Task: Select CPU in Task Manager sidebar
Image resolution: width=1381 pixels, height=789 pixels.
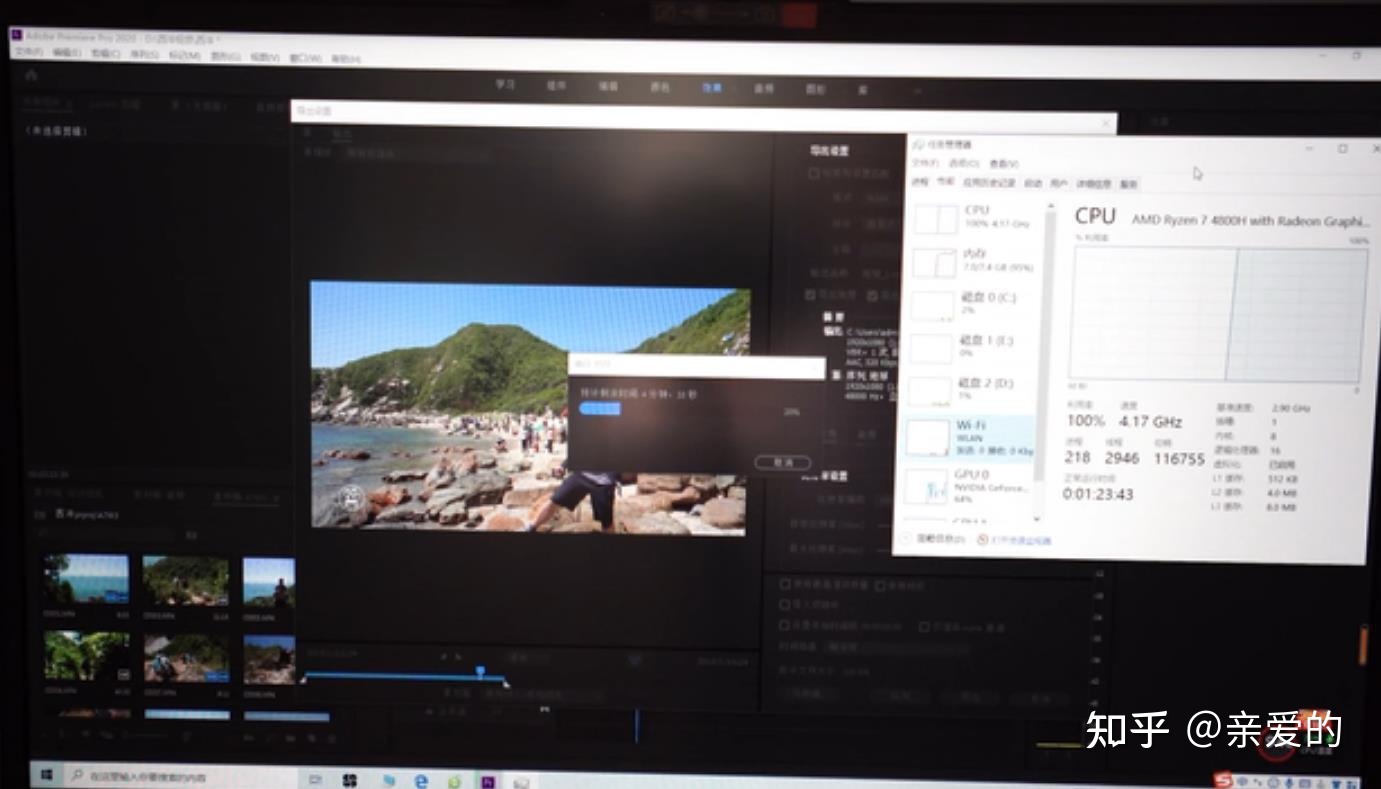Action: pos(973,217)
